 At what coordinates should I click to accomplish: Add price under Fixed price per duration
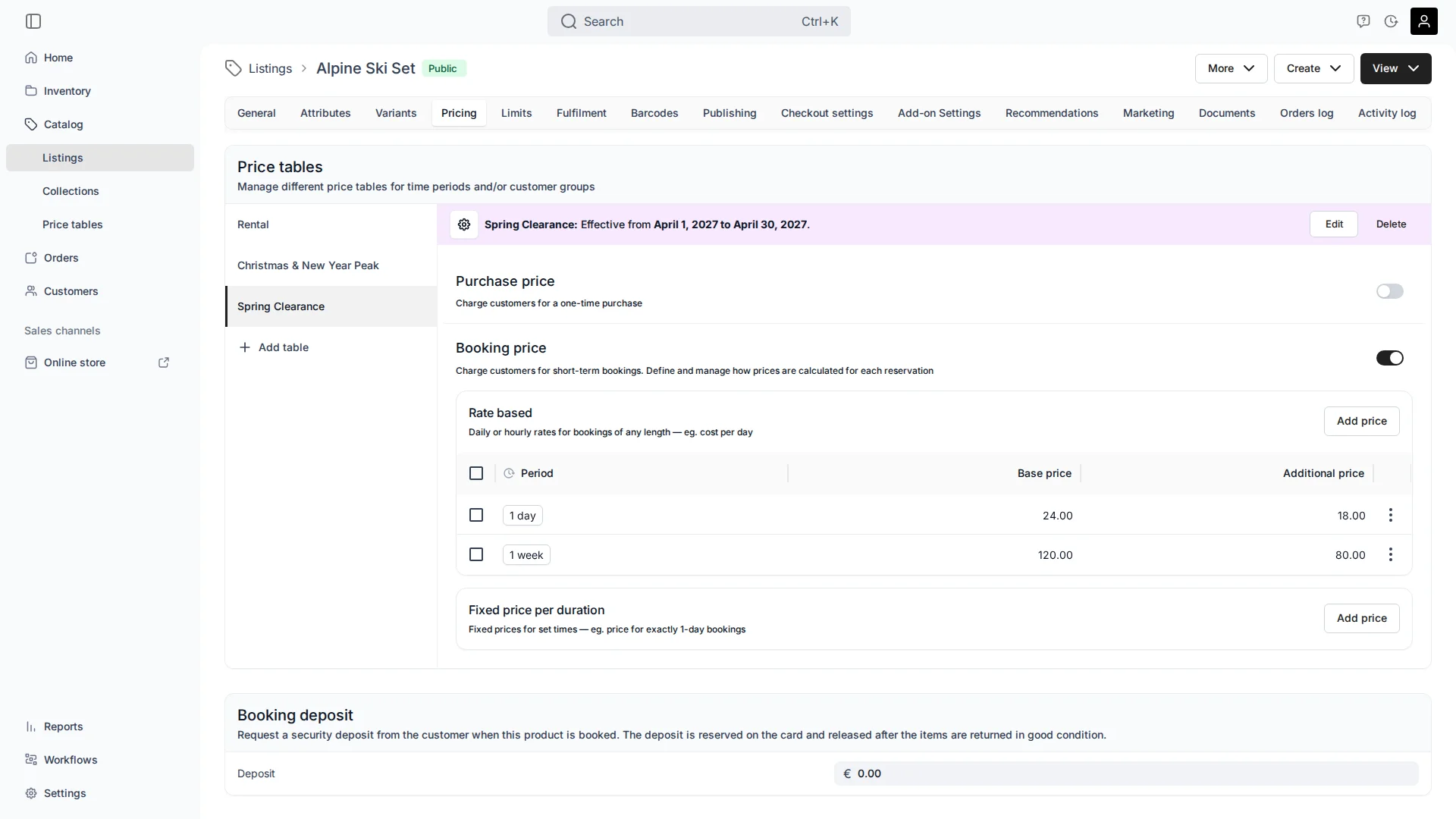(x=1362, y=618)
